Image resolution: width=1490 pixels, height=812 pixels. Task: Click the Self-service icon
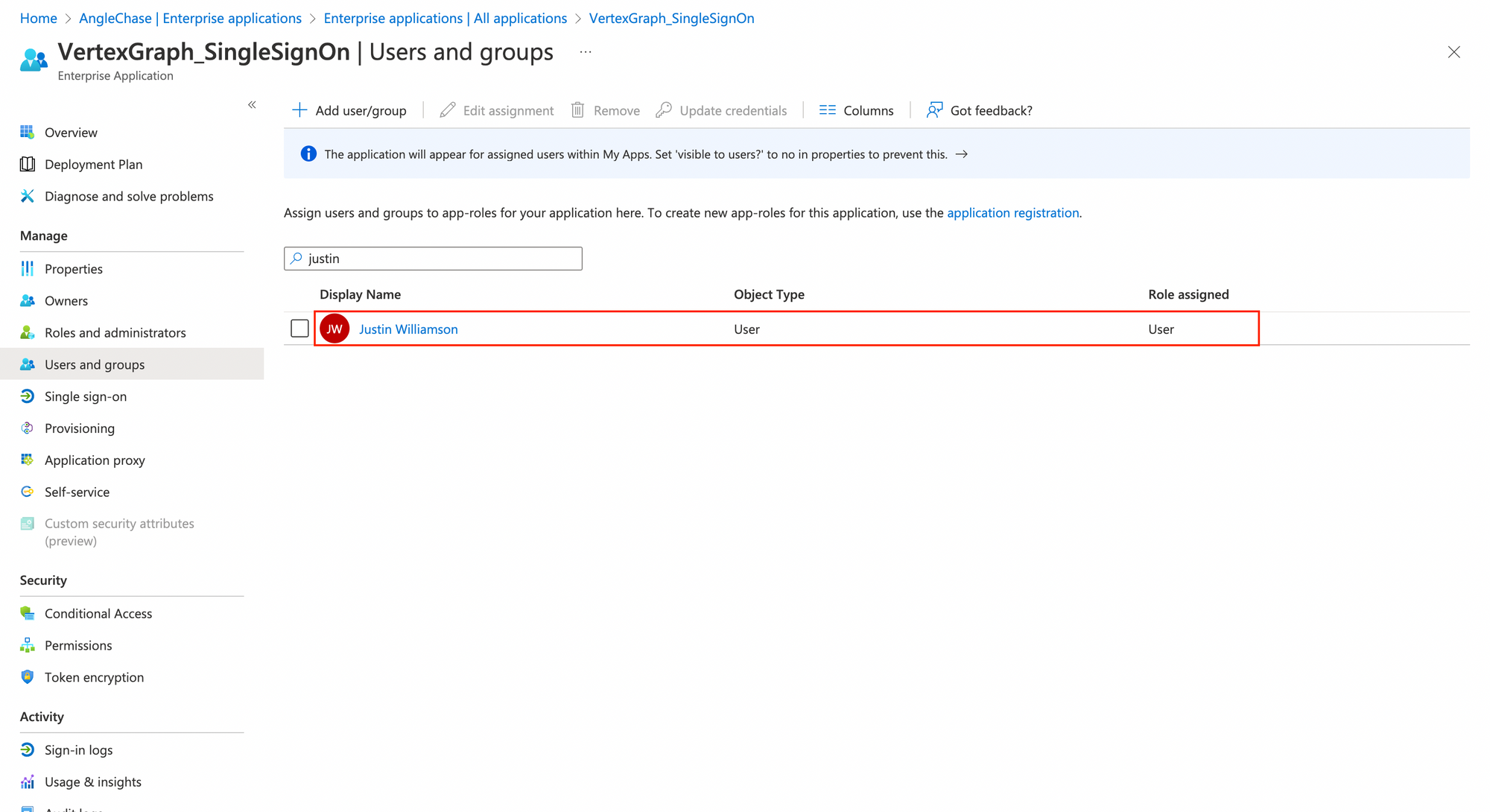coord(28,492)
